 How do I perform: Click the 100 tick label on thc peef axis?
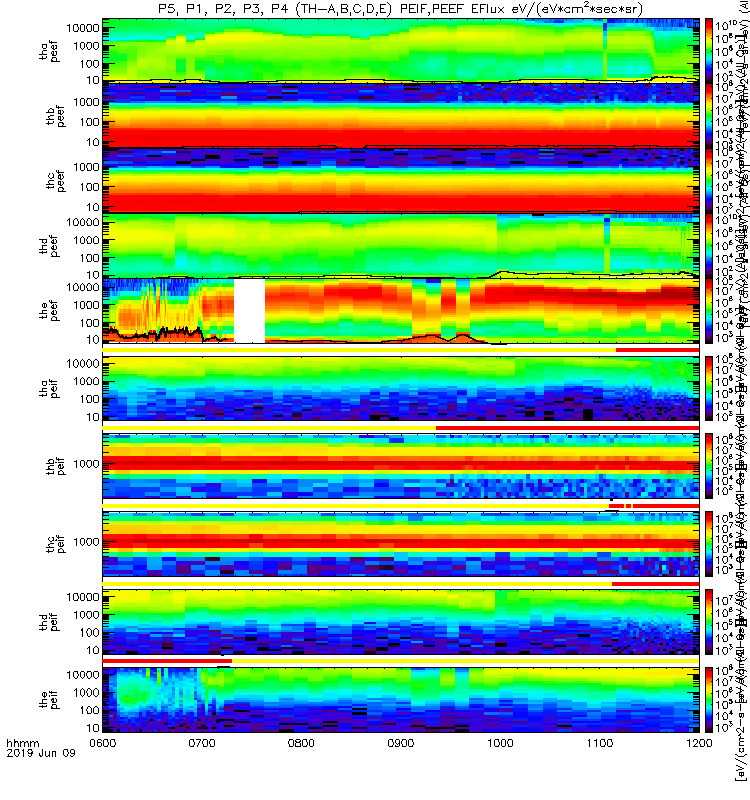click(89, 187)
